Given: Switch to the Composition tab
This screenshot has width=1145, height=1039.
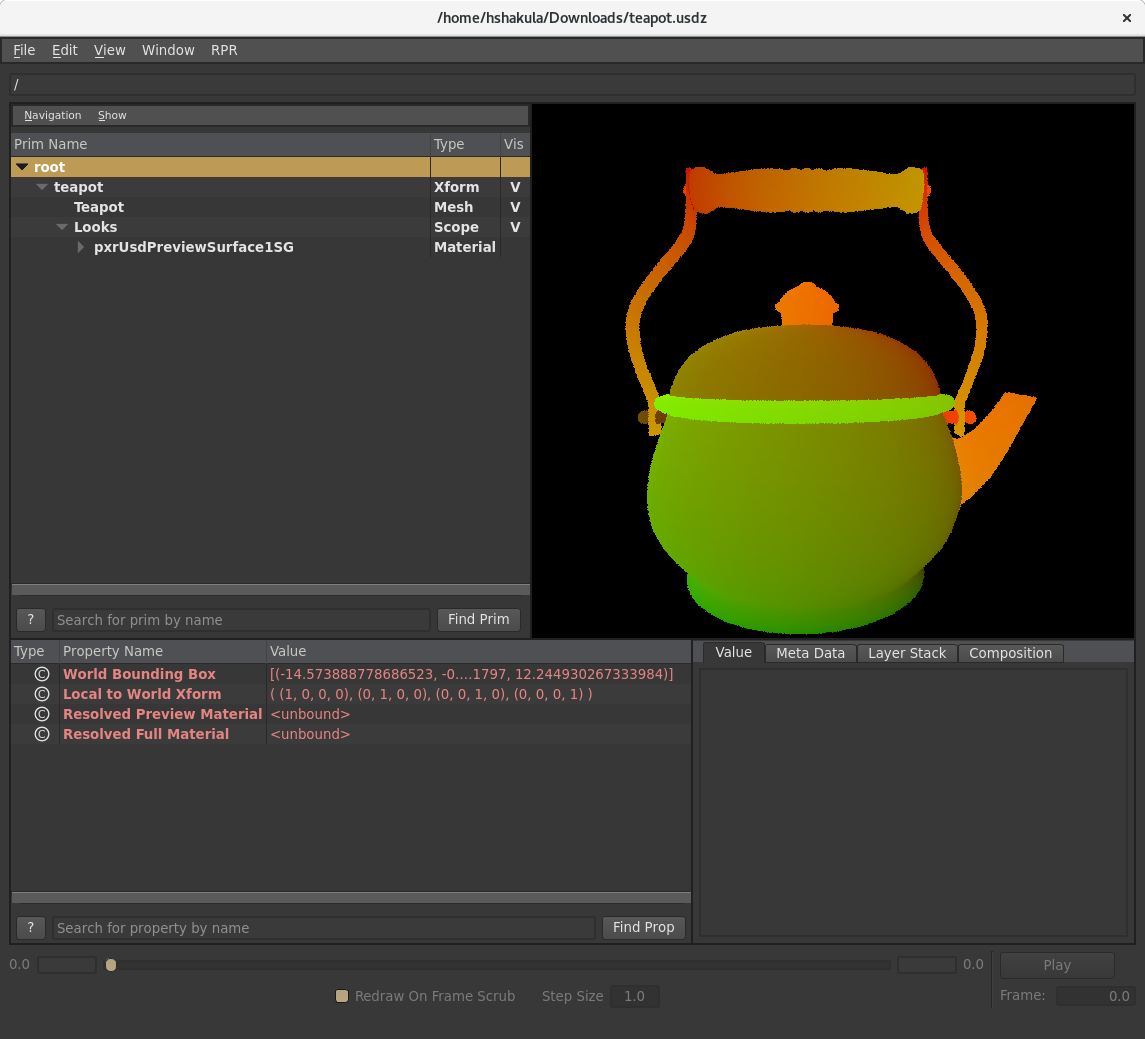Looking at the screenshot, I should tap(1010, 653).
